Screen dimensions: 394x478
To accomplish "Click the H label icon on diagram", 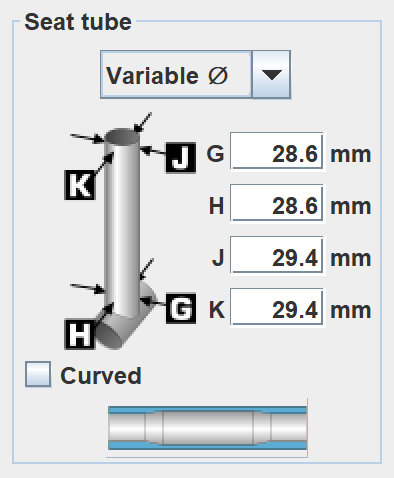I will click(x=80, y=334).
